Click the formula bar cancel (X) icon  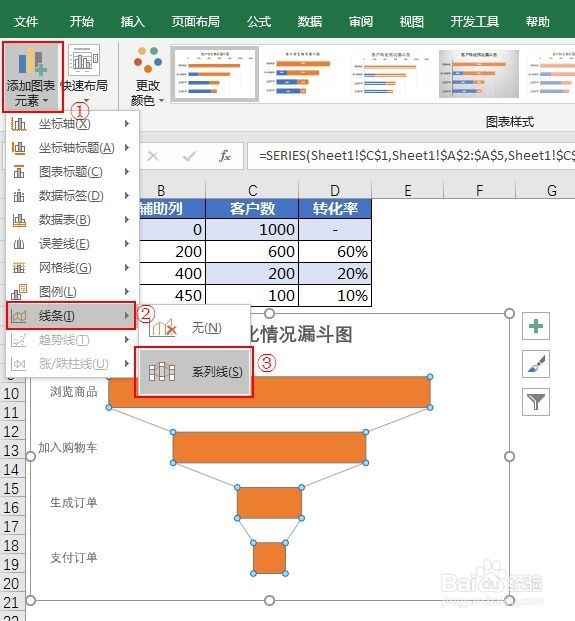(153, 156)
